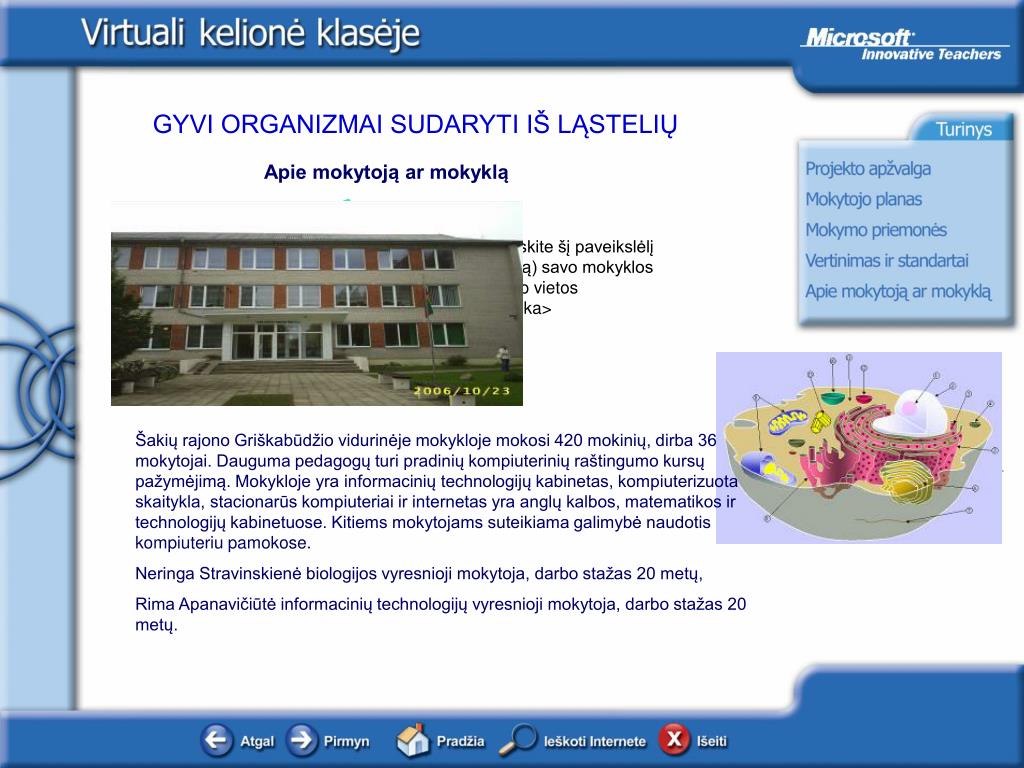Click the red X exit icon

tap(674, 740)
